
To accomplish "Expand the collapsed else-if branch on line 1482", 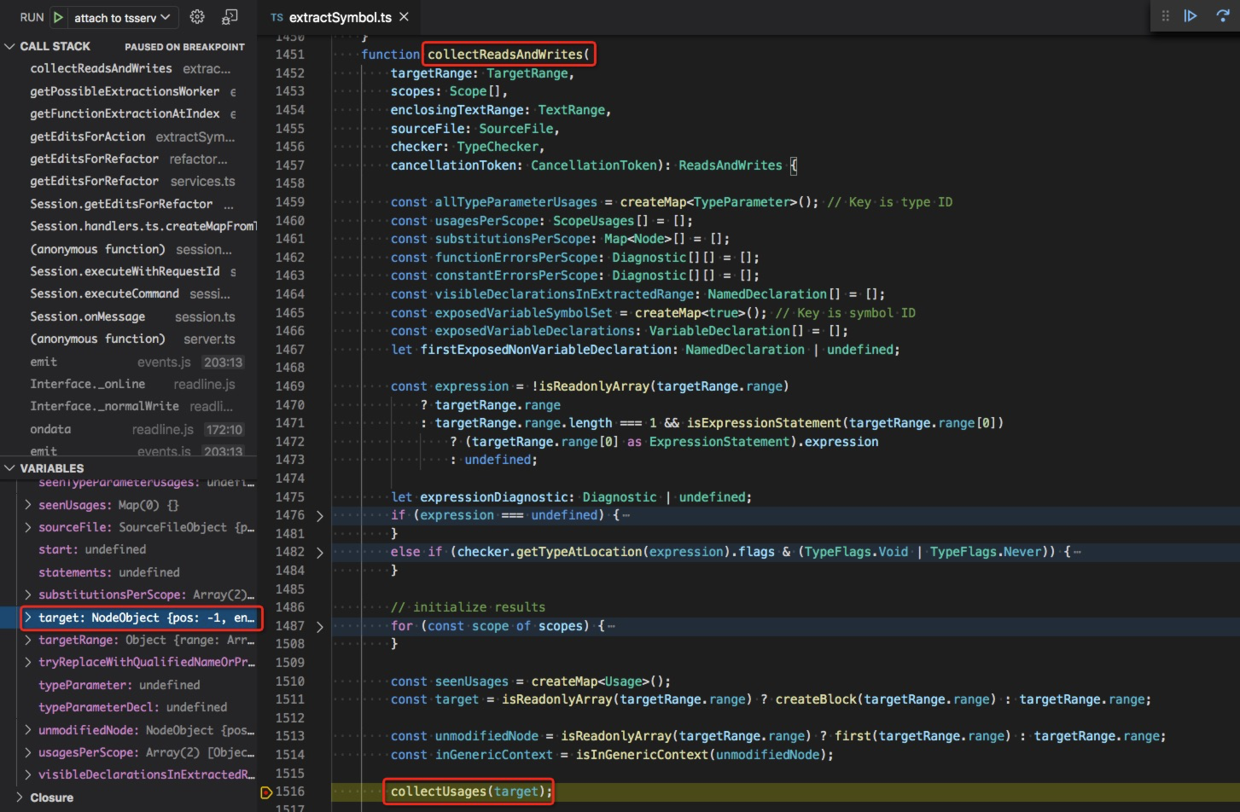I will click(x=319, y=552).
